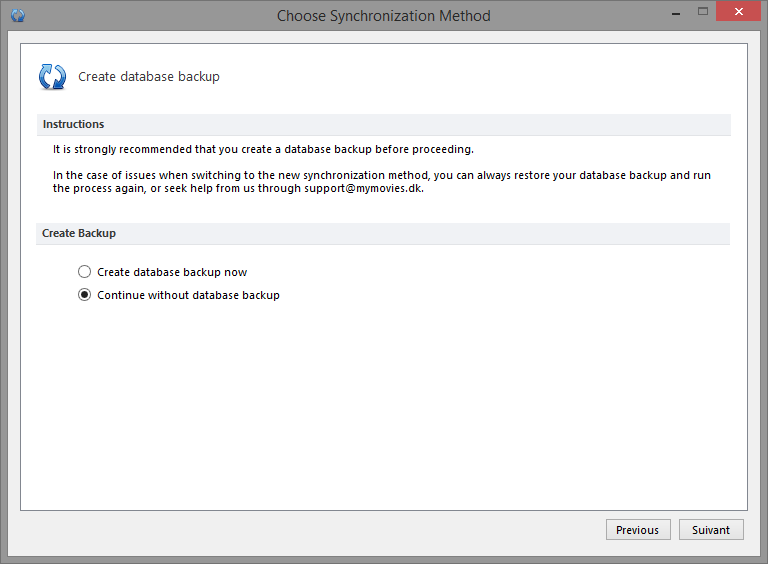
Task: Click the Continue without database backup label
Action: pyautogui.click(x=188, y=295)
